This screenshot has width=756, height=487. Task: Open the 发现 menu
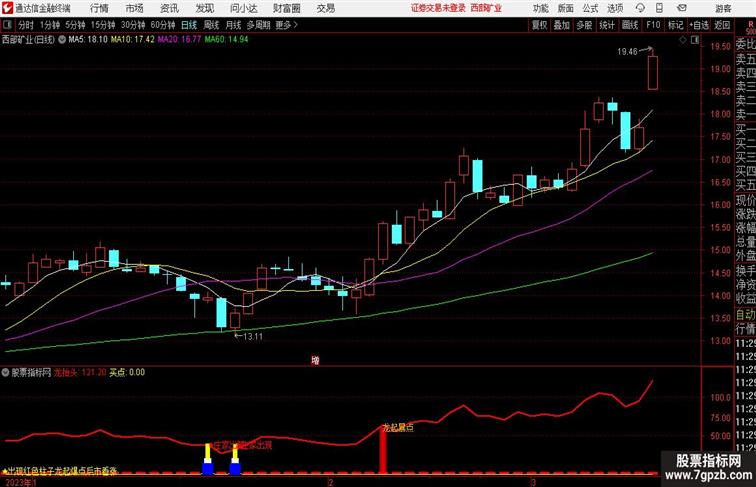204,8
